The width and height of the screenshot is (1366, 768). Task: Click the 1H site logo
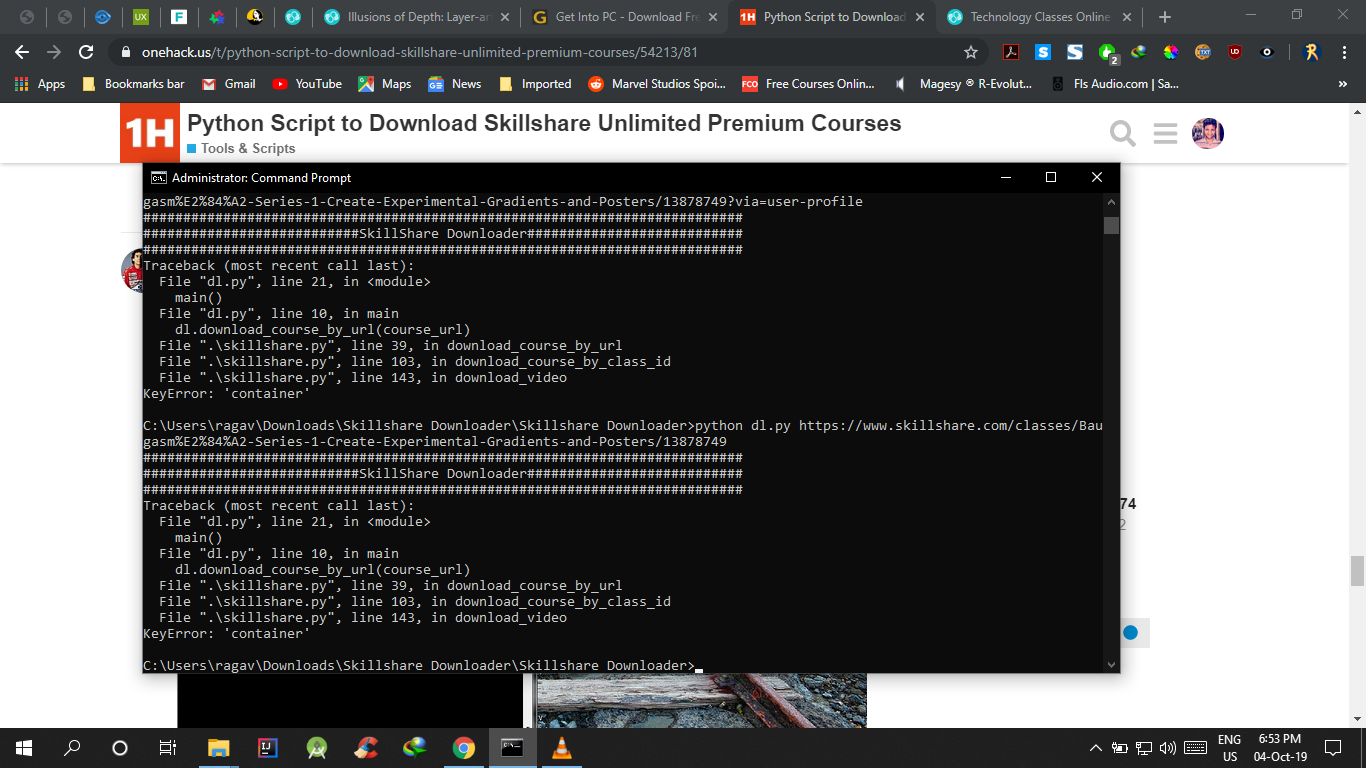150,133
